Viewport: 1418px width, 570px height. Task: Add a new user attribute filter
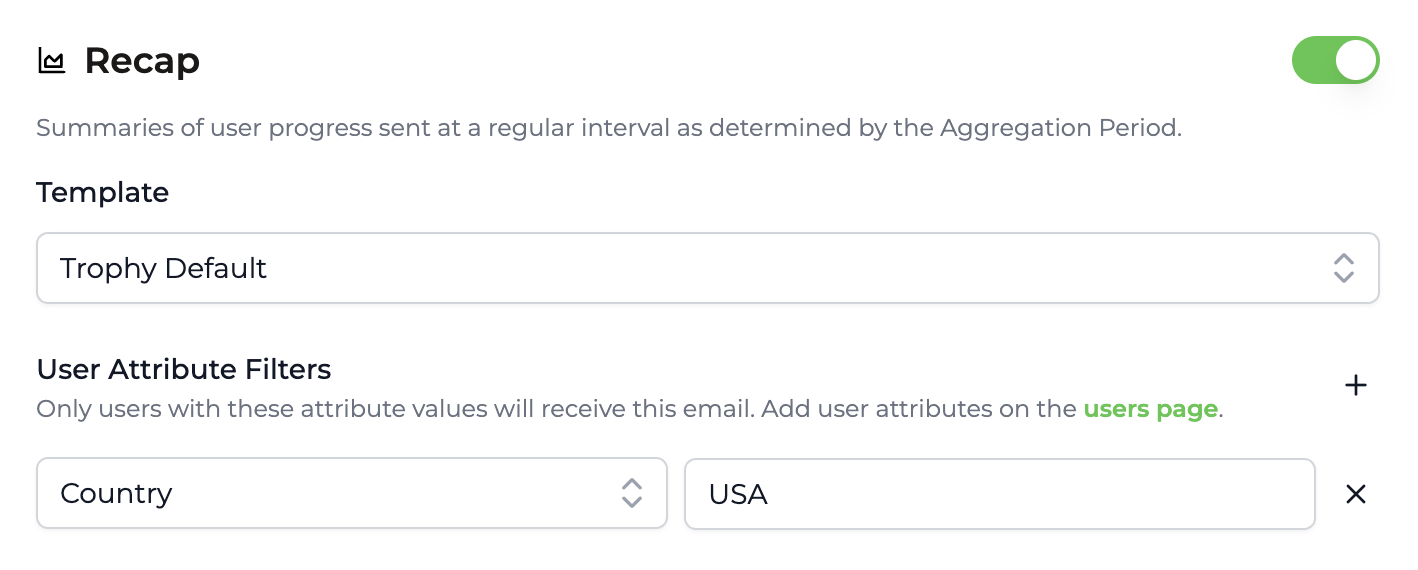[1355, 386]
